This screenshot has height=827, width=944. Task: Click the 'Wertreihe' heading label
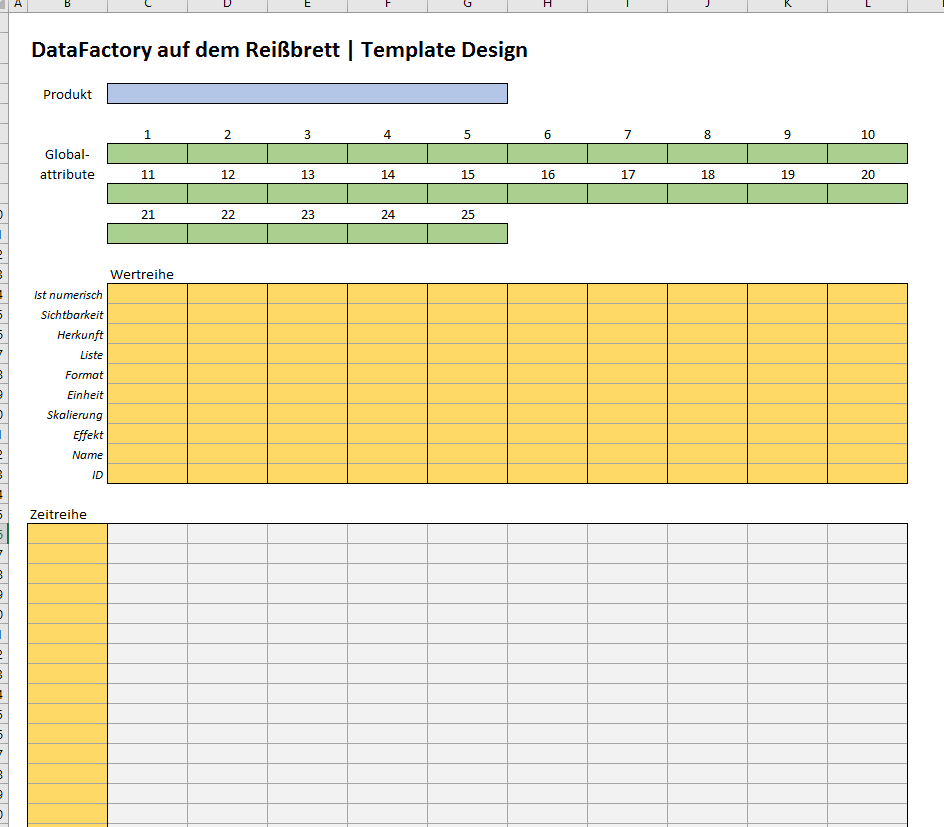135,274
